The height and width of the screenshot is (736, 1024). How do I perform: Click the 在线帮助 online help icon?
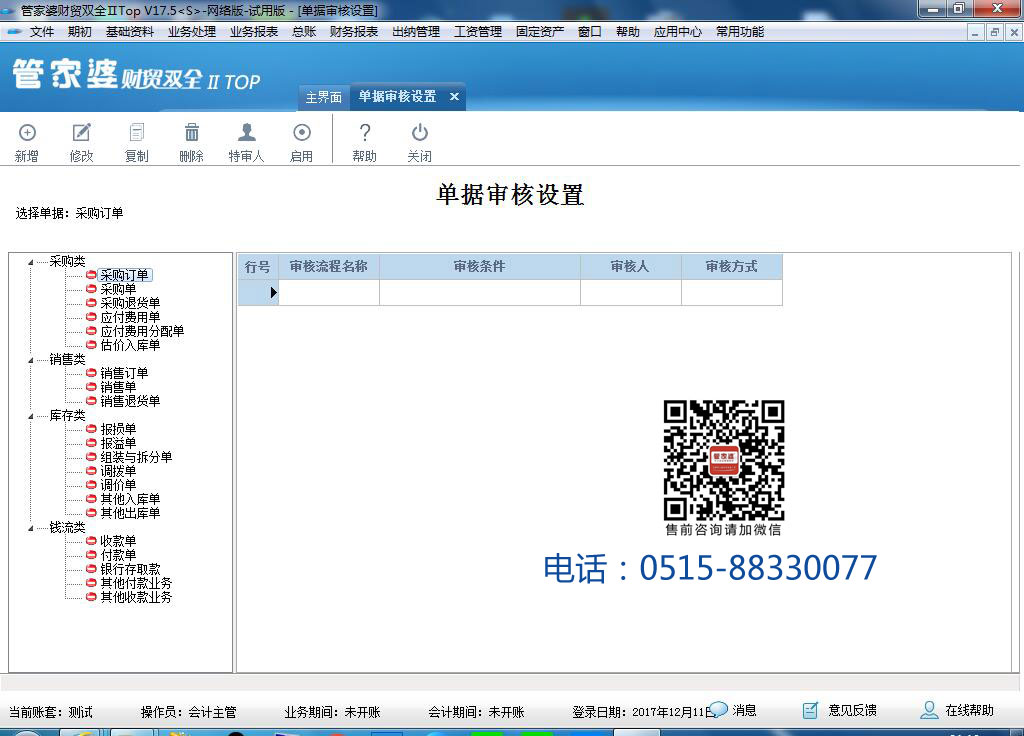[x=929, y=711]
